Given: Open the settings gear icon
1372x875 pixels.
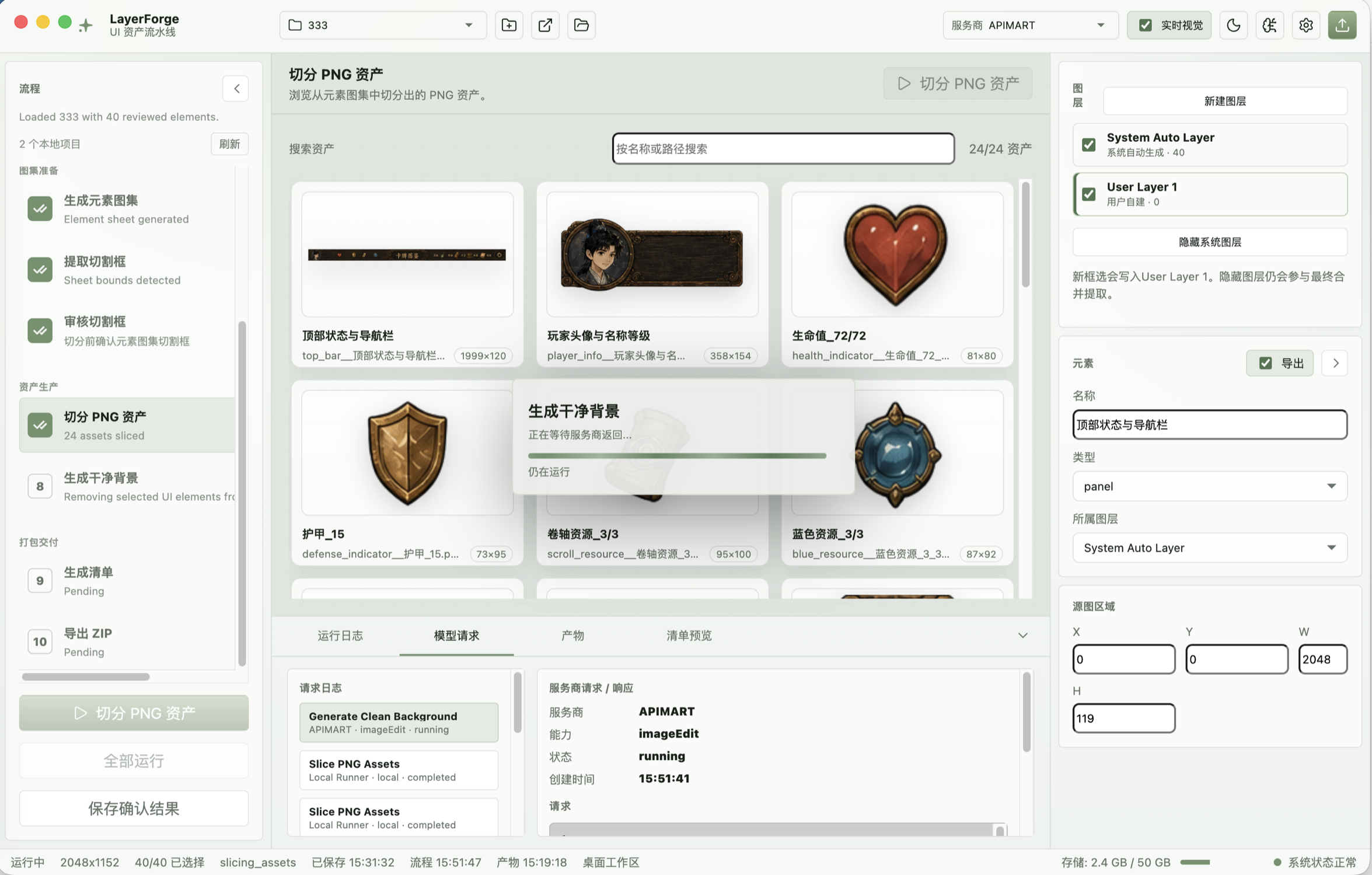Looking at the screenshot, I should (x=1306, y=25).
